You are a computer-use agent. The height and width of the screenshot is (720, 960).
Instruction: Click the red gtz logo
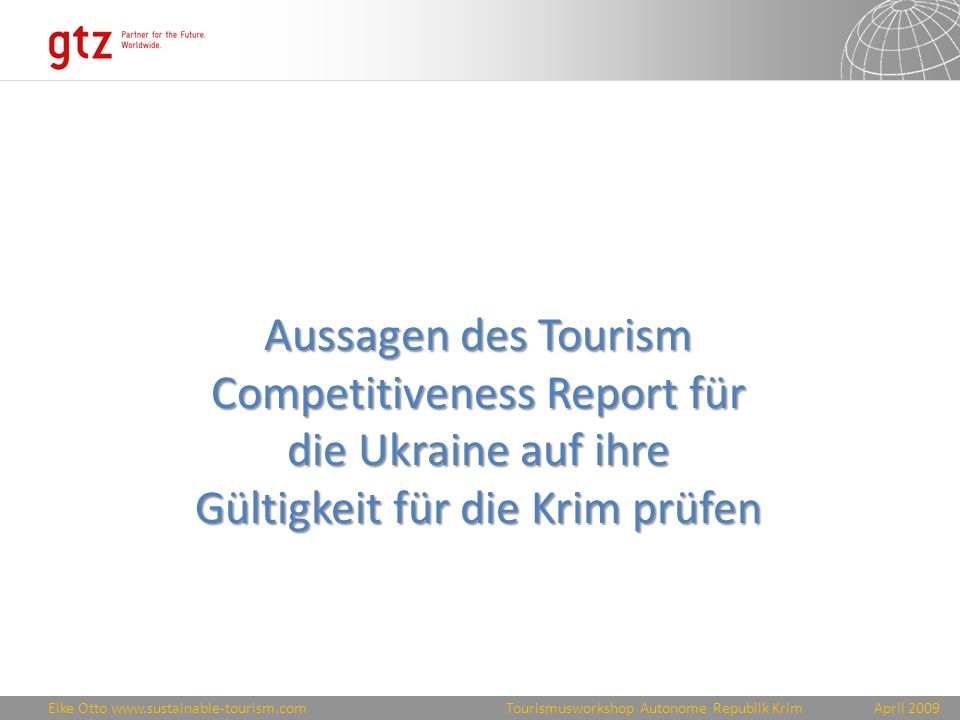tap(80, 47)
